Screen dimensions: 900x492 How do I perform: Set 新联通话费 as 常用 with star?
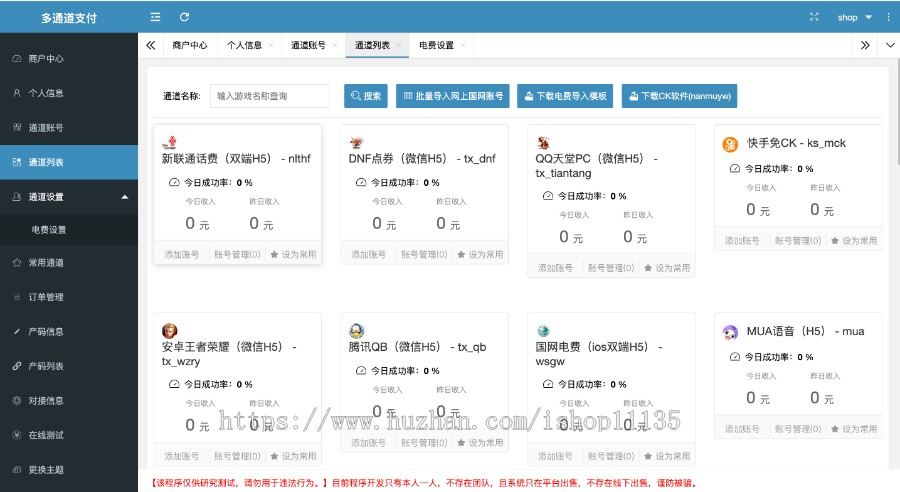293,254
